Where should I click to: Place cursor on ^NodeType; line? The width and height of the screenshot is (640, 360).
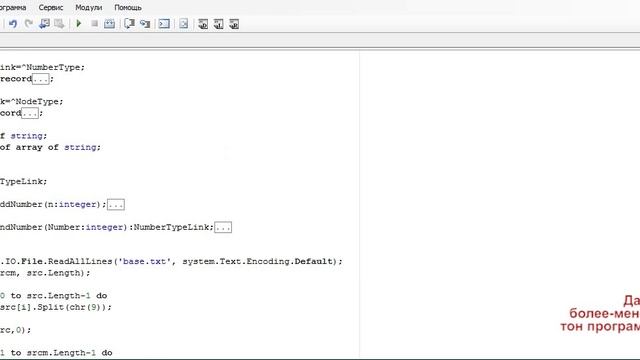coord(32,102)
